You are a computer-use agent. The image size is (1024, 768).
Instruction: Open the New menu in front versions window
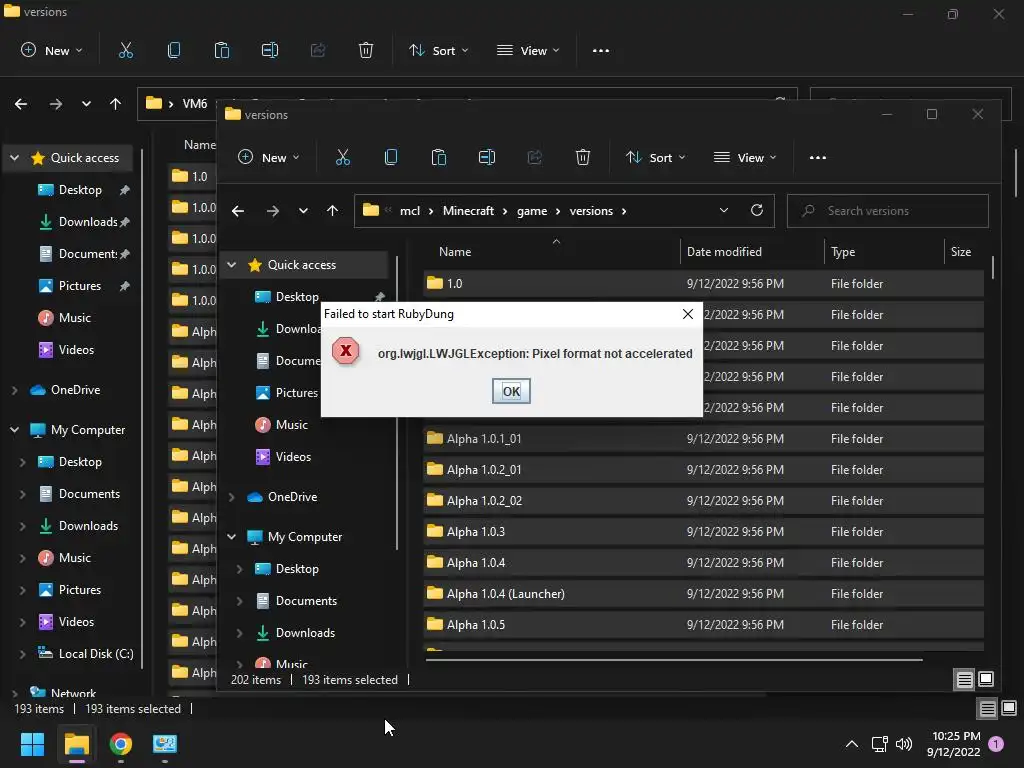pyautogui.click(x=268, y=157)
